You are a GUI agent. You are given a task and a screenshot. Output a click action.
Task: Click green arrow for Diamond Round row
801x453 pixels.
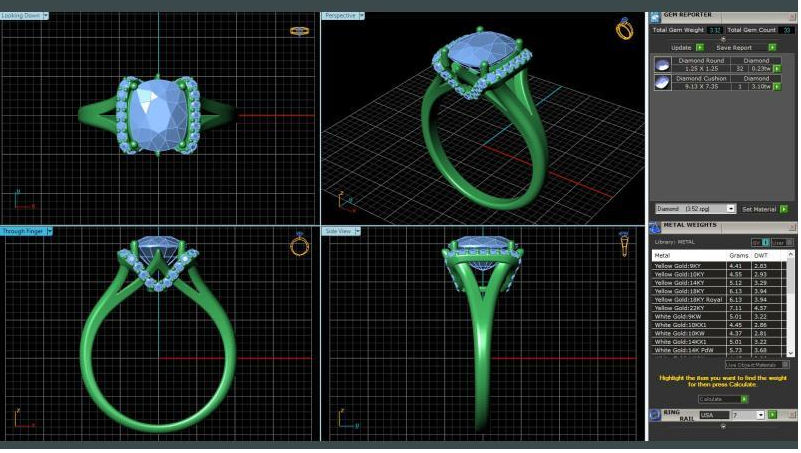(777, 69)
